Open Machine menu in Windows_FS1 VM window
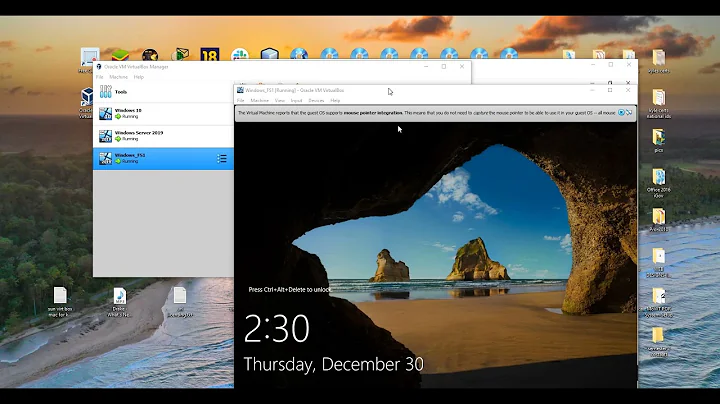 pyautogui.click(x=259, y=101)
